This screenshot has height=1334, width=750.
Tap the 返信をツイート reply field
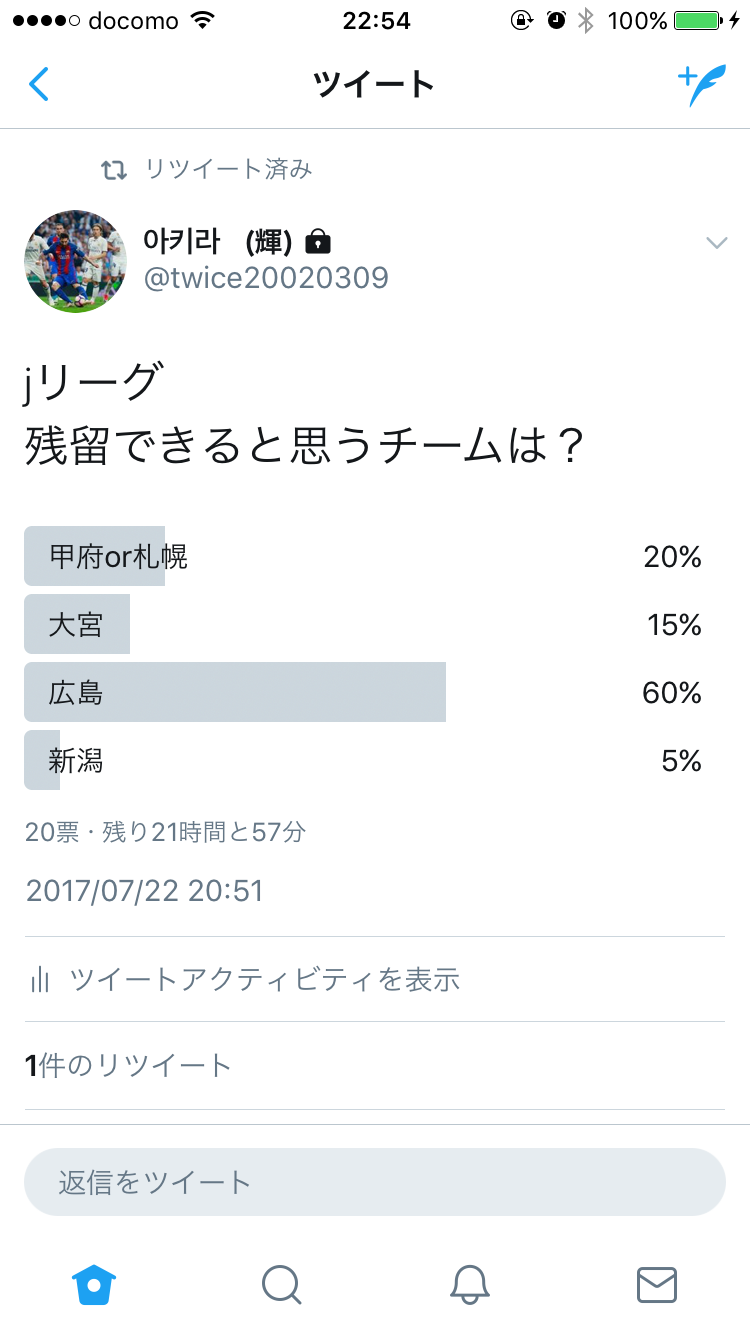[x=375, y=1182]
